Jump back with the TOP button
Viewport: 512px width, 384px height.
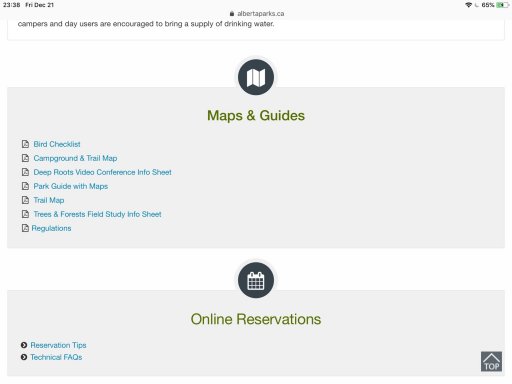491,362
